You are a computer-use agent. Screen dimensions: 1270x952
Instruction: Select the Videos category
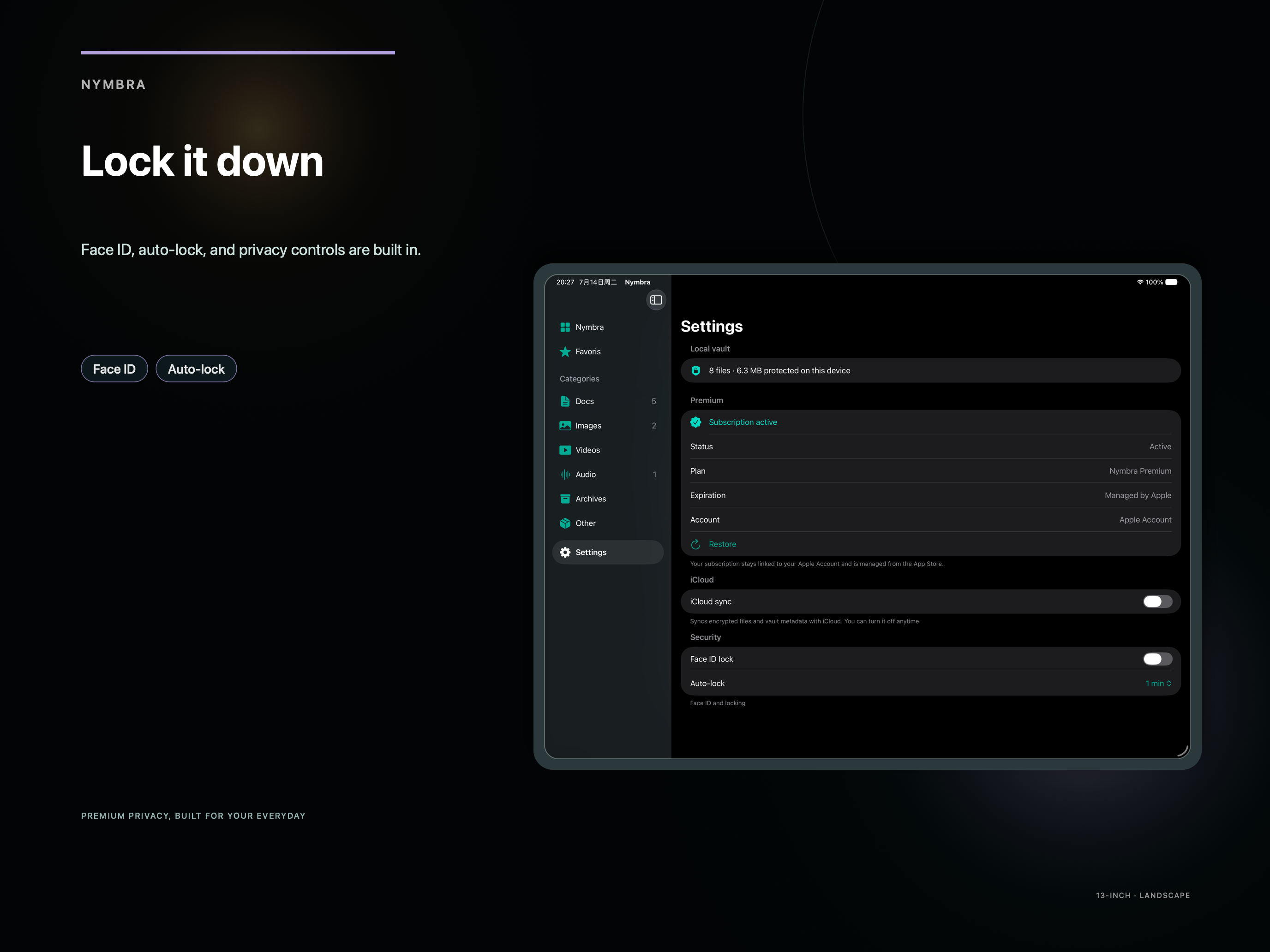point(607,450)
